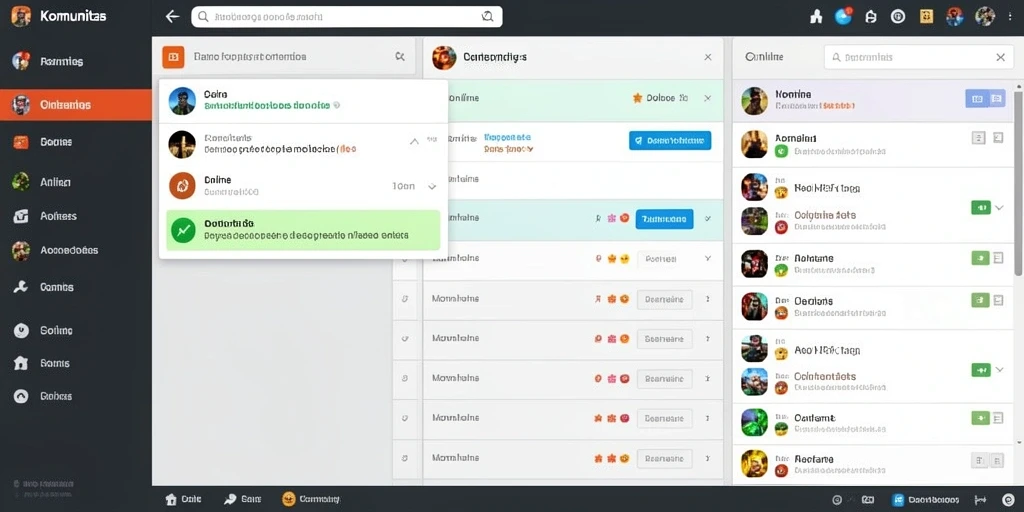Click the blue toggle button in first right-panel row

point(984,99)
